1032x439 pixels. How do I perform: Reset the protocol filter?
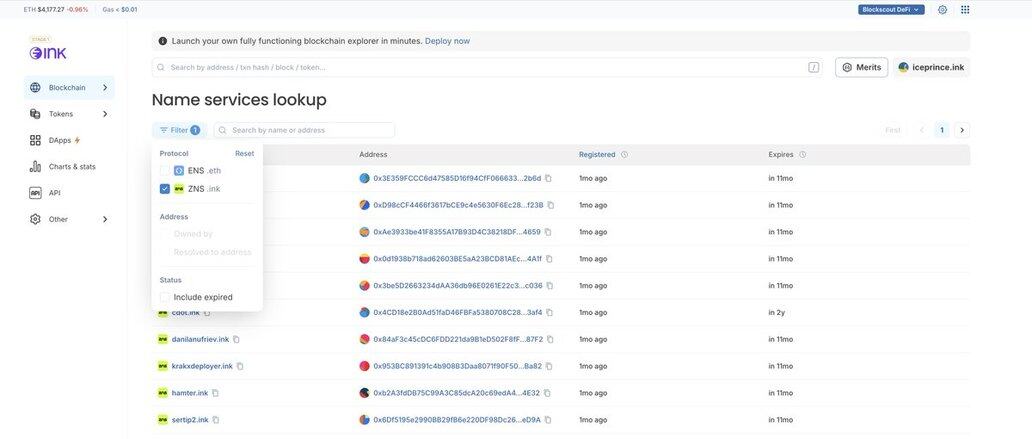[244, 154]
